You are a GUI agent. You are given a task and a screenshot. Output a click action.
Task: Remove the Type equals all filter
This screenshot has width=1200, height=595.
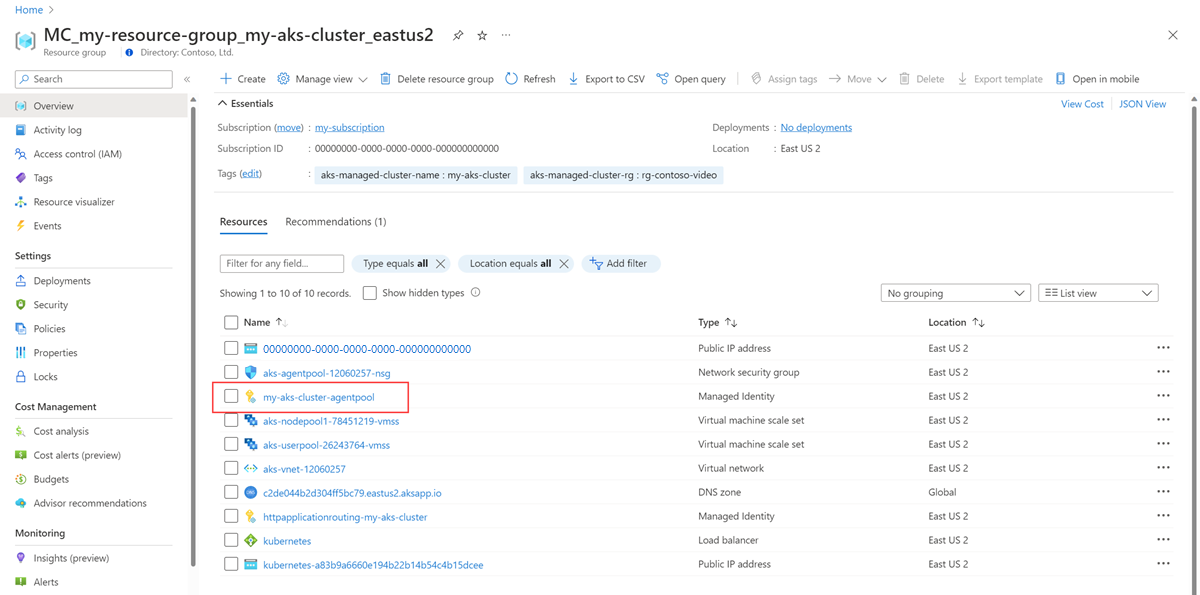pyautogui.click(x=441, y=264)
